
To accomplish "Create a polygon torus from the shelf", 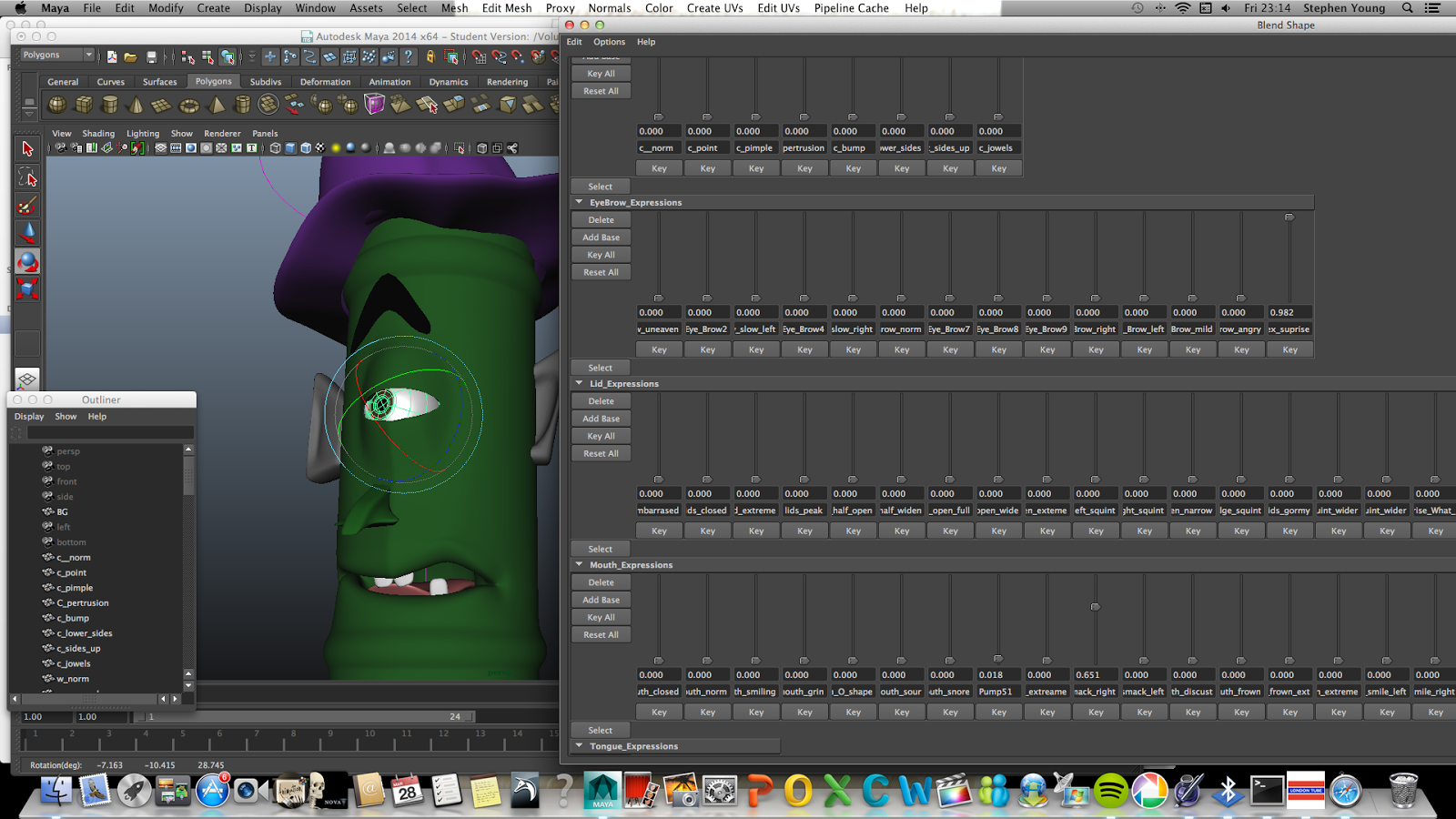I will [189, 103].
